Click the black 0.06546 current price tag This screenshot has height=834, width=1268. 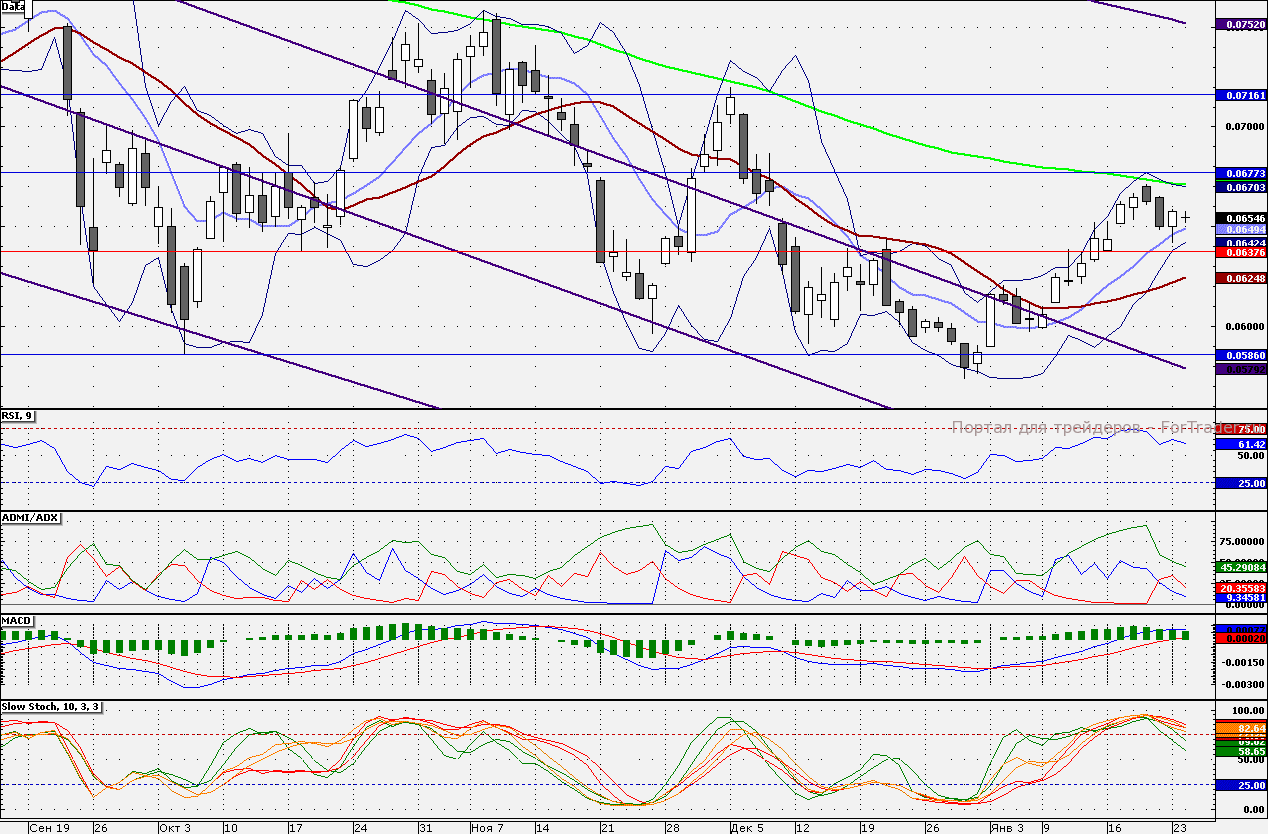(x=1240, y=218)
